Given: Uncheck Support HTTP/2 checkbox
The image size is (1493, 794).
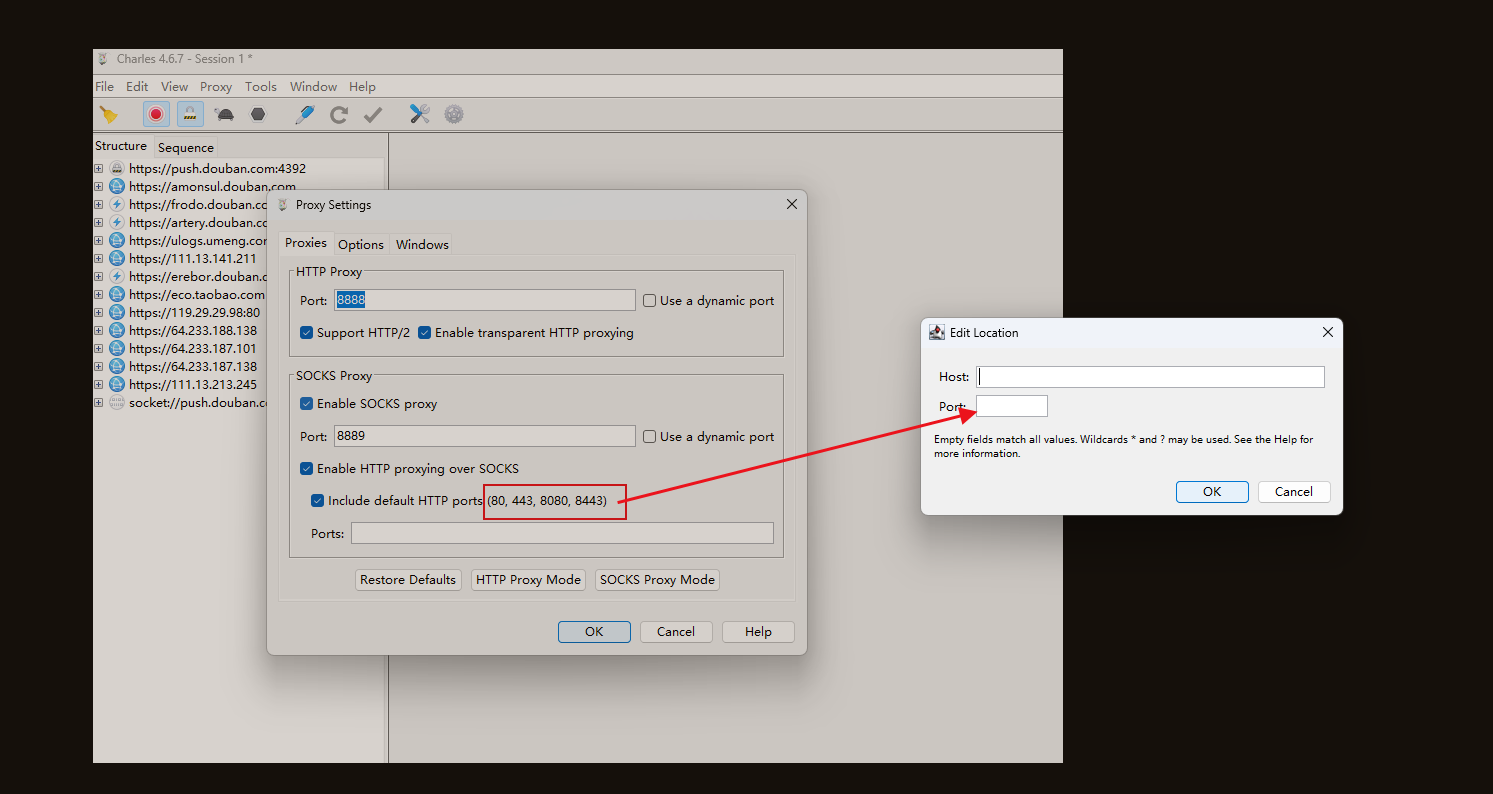Looking at the screenshot, I should coord(307,333).
